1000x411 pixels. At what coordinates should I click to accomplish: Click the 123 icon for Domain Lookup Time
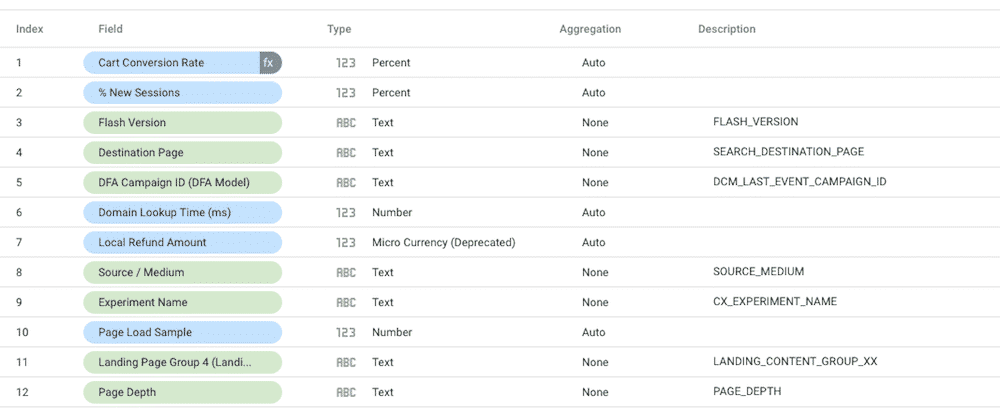point(346,213)
